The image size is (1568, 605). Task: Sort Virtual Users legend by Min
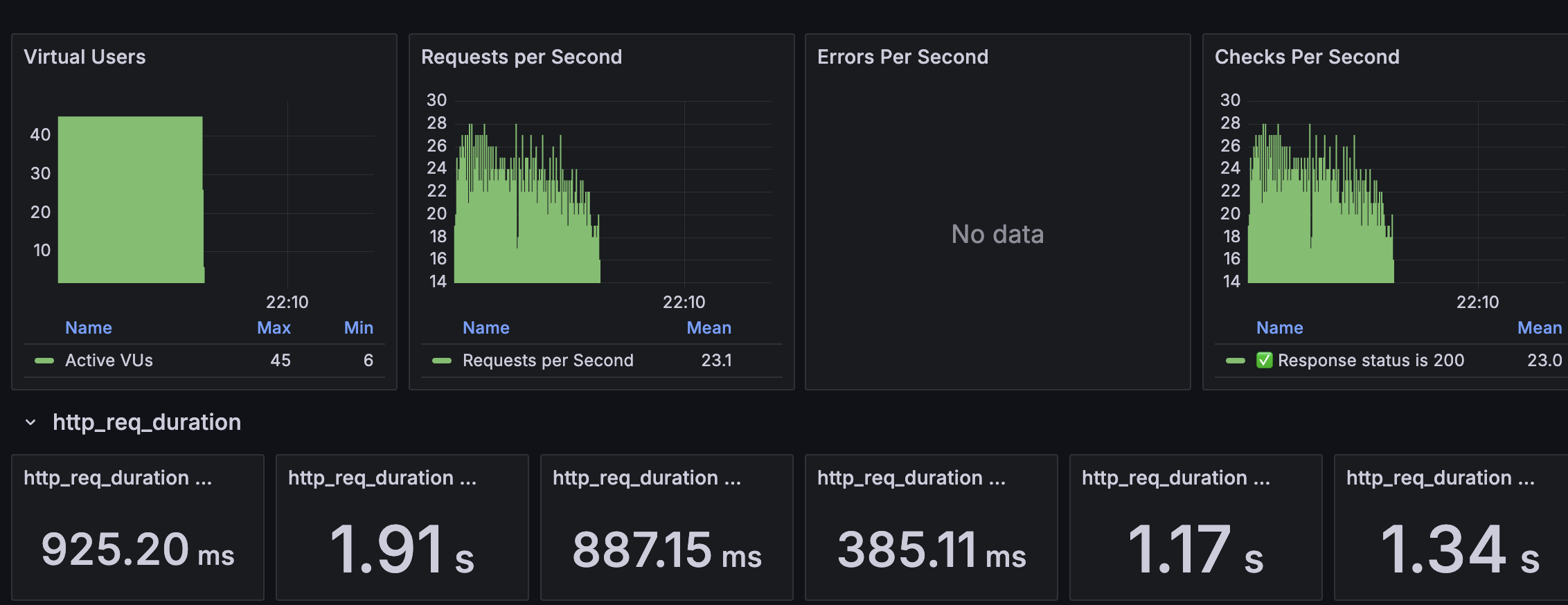coord(359,327)
